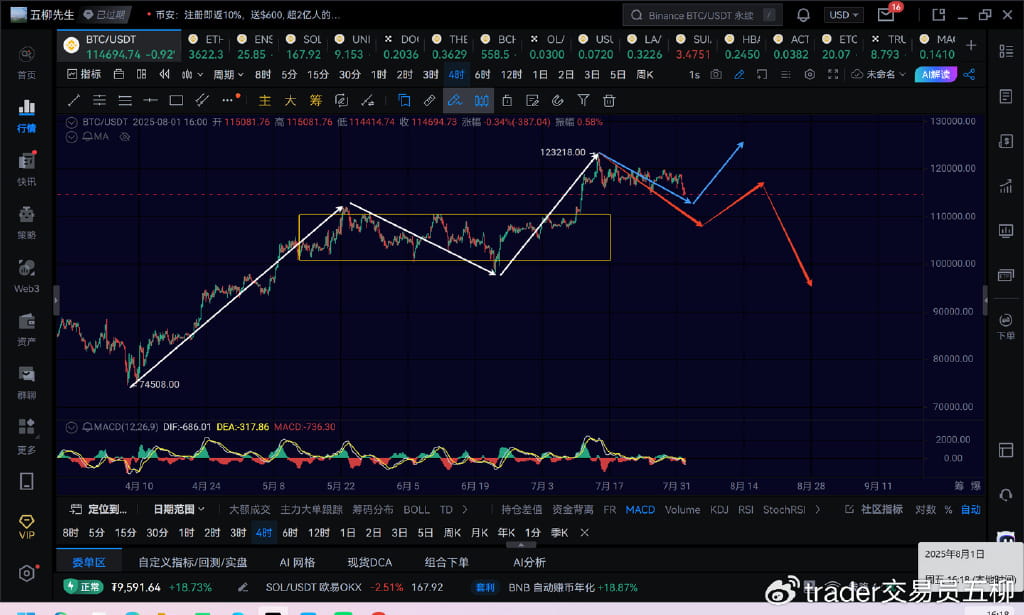The image size is (1024, 615).
Task: Expand the 周期 period dropdown
Action: (x=228, y=74)
